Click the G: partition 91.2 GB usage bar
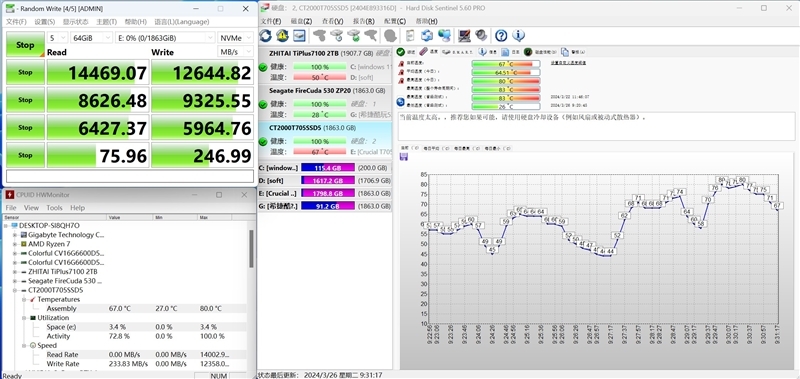The image size is (800, 379). pyautogui.click(x=328, y=206)
